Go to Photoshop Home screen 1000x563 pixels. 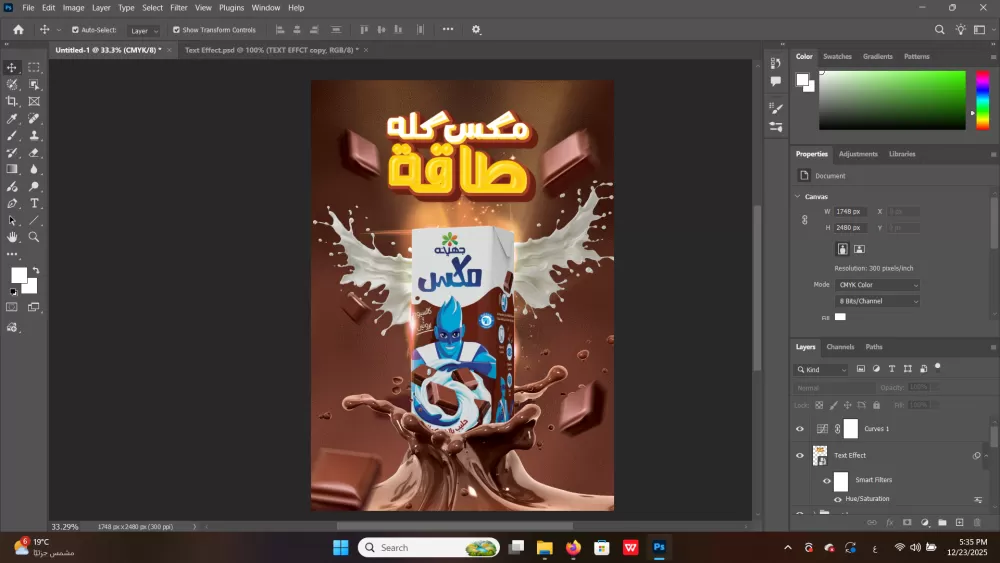[18, 29]
